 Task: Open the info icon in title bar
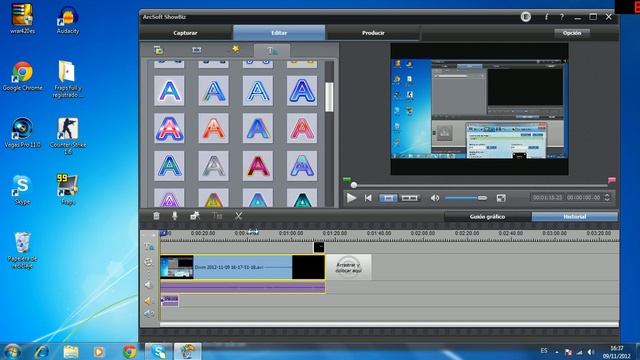point(546,17)
